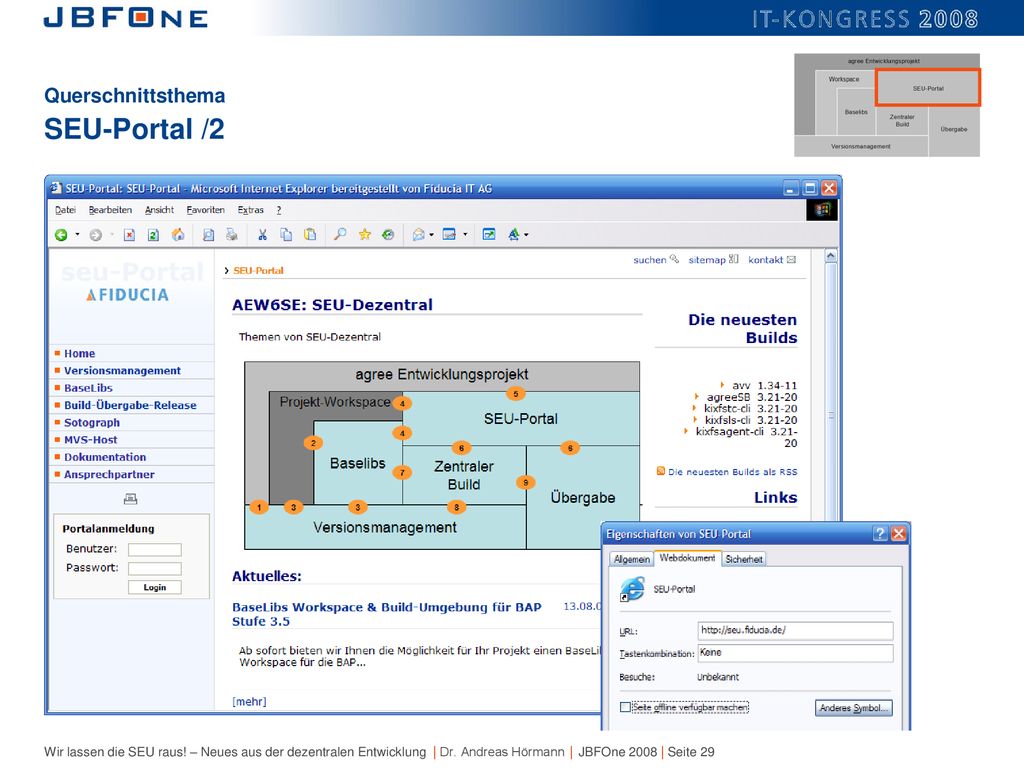Switch to the Allgemein tab

click(x=632, y=559)
